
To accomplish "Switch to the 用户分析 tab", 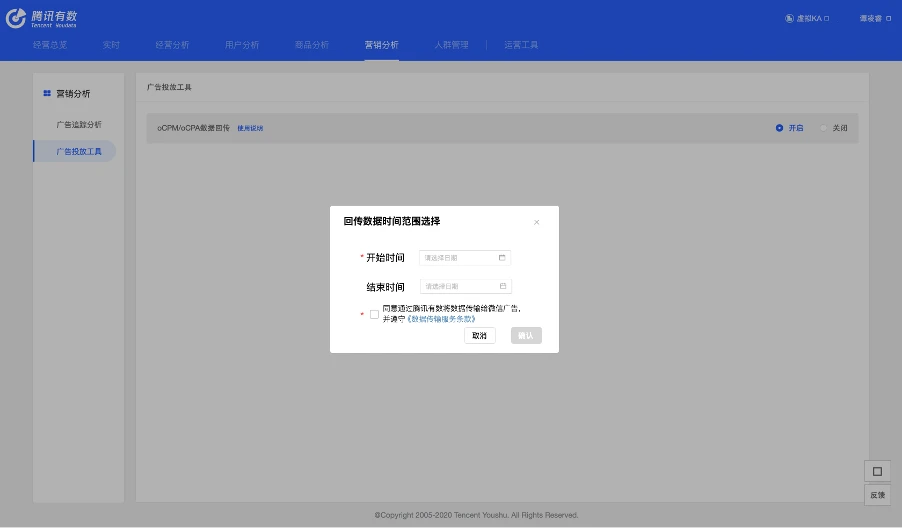I will [242, 45].
